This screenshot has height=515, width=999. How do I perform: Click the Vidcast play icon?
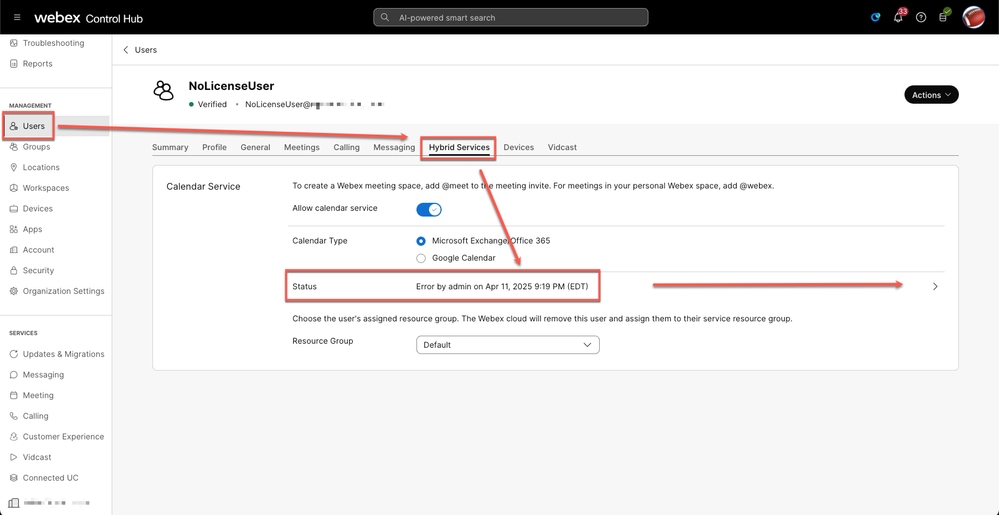point(13,457)
